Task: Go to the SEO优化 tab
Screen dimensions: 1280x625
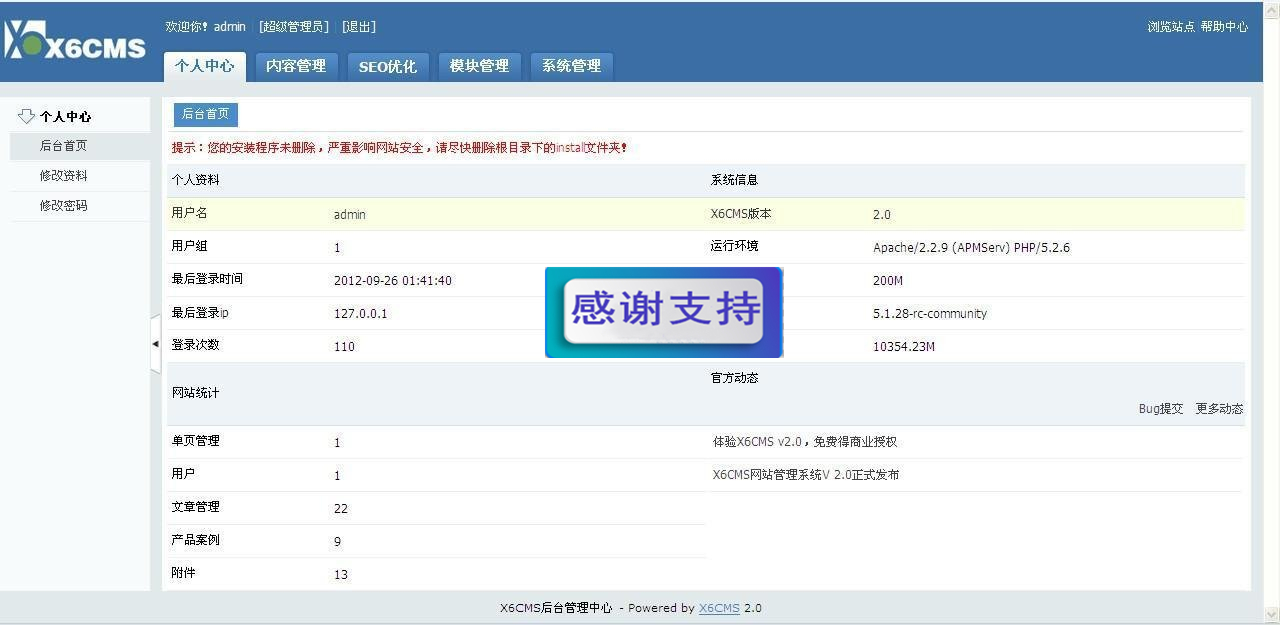Action: coord(388,66)
